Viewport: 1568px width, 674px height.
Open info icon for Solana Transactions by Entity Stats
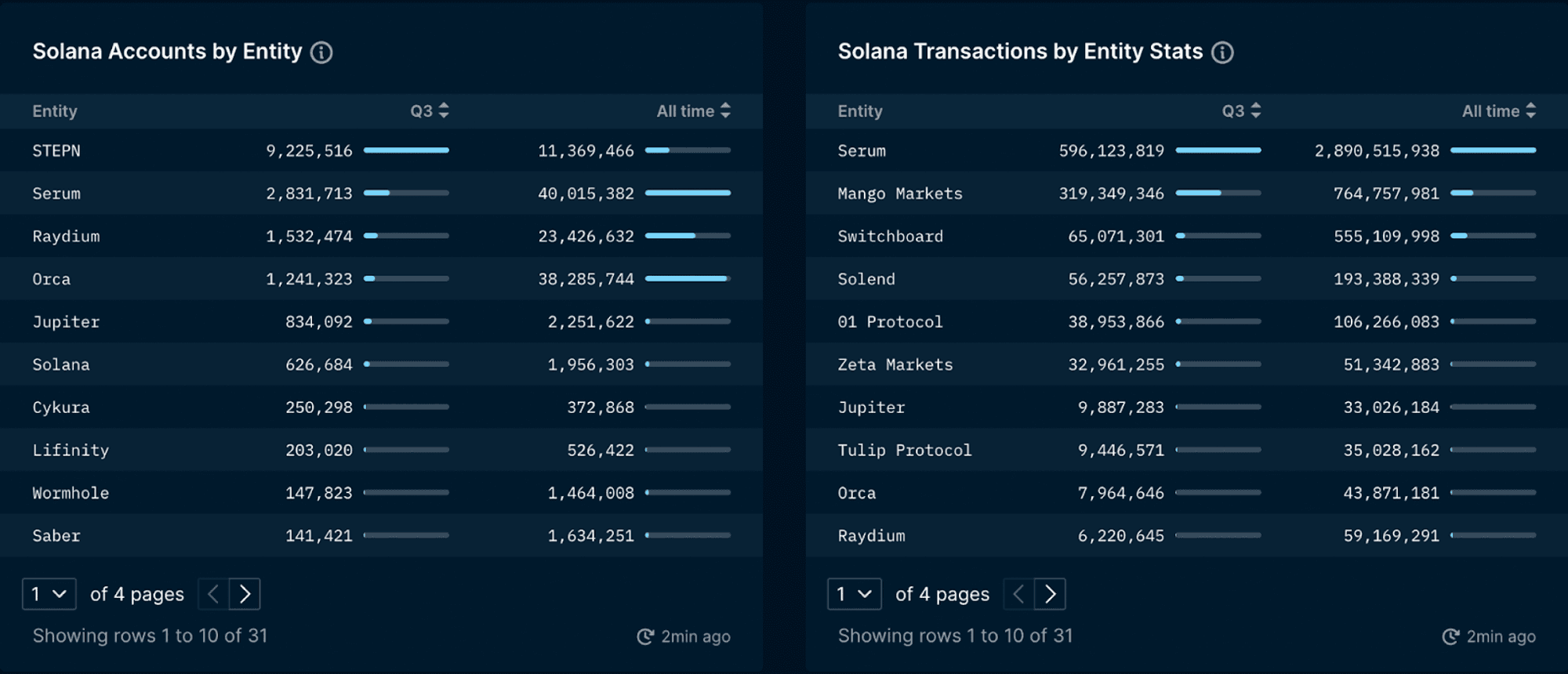click(x=1222, y=53)
